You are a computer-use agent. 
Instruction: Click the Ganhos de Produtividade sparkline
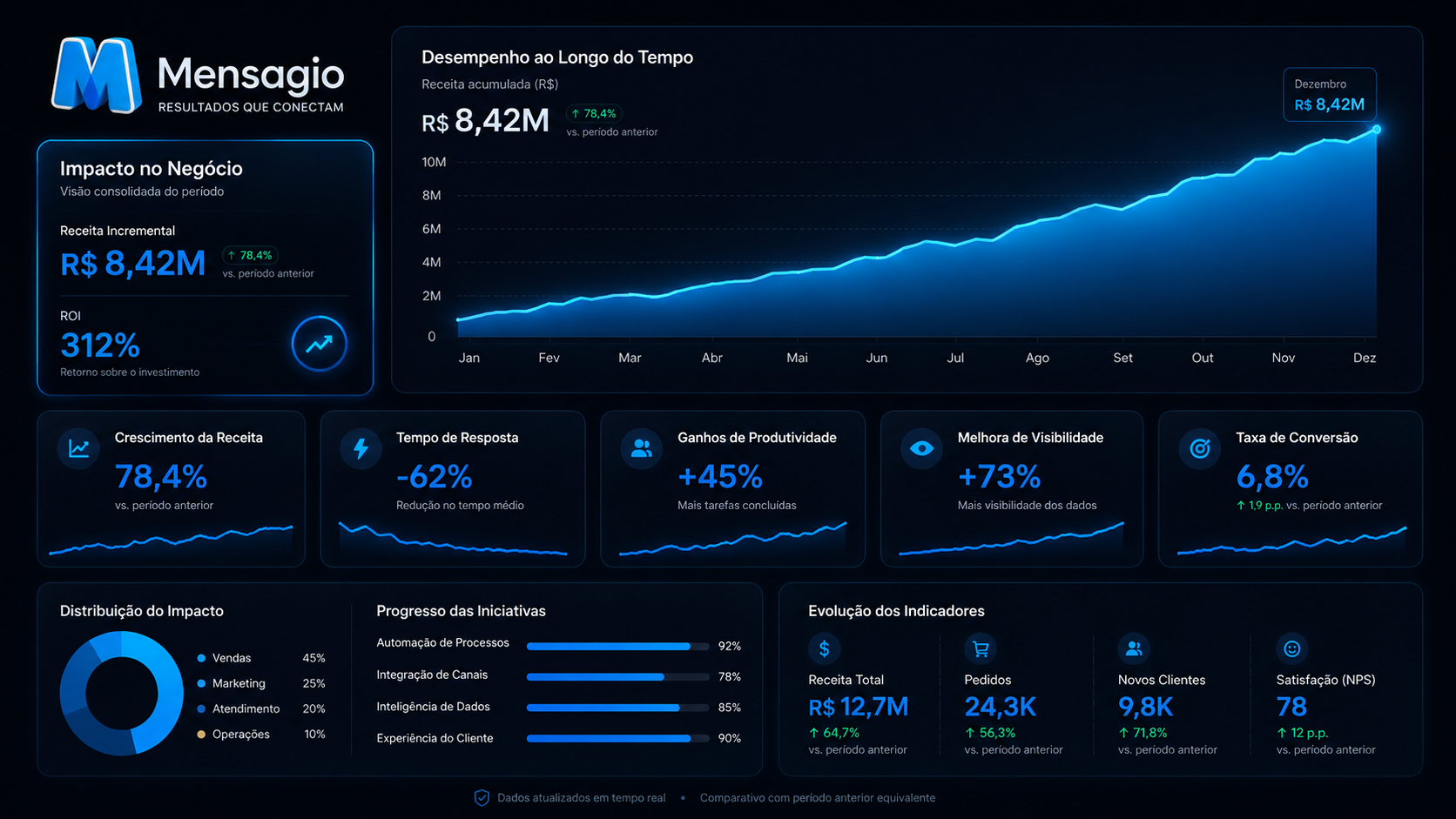coord(732,539)
